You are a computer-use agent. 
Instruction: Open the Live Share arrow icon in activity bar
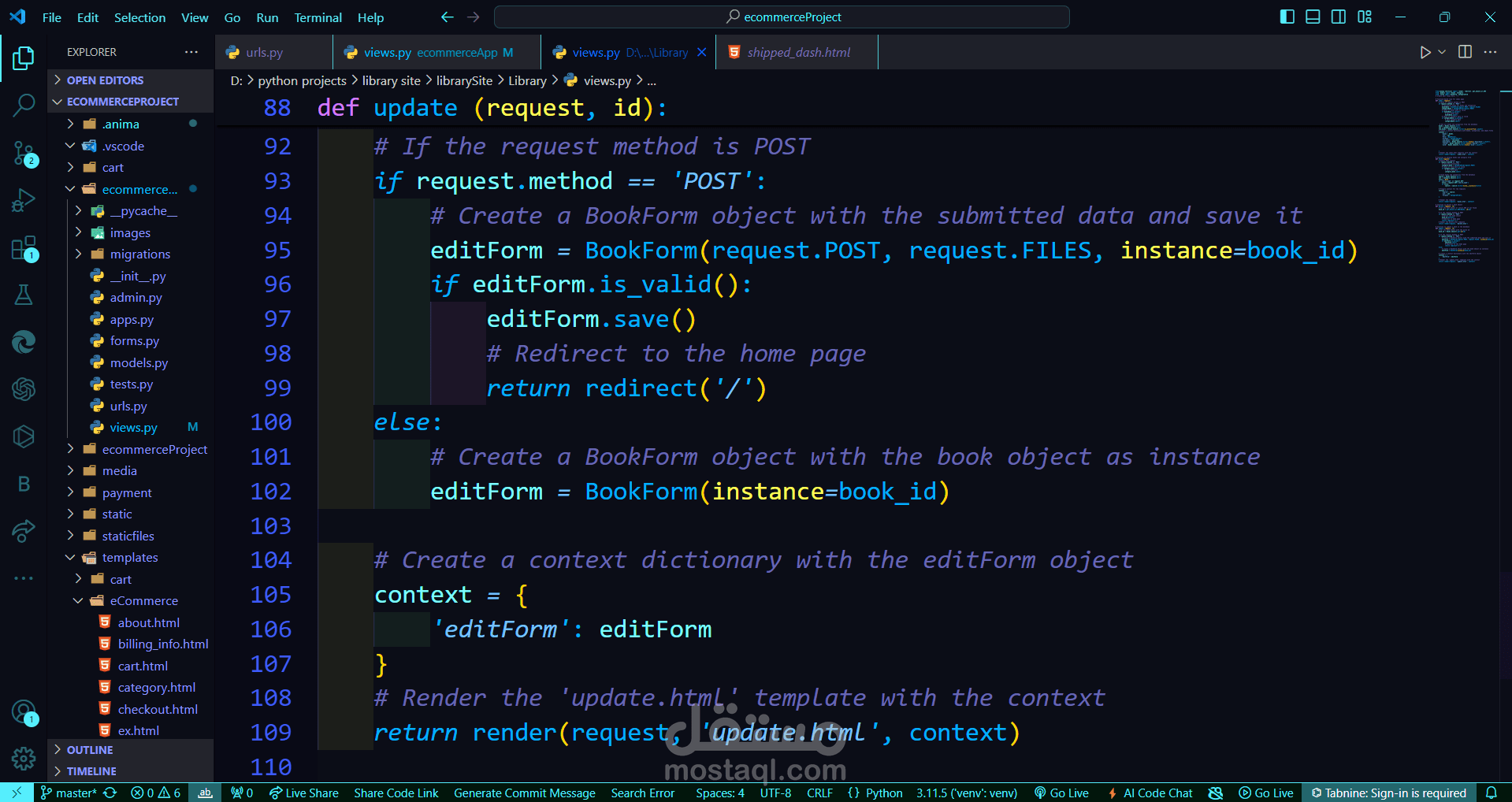24,531
